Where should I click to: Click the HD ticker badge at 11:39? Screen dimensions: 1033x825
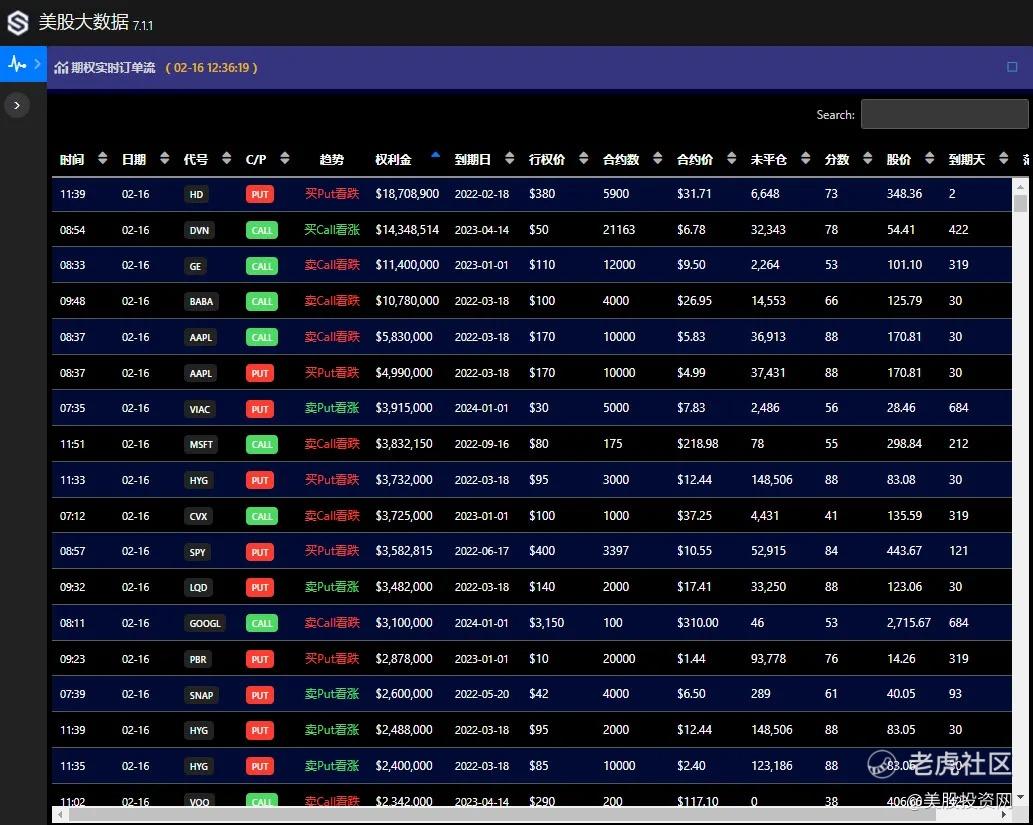coord(196,194)
